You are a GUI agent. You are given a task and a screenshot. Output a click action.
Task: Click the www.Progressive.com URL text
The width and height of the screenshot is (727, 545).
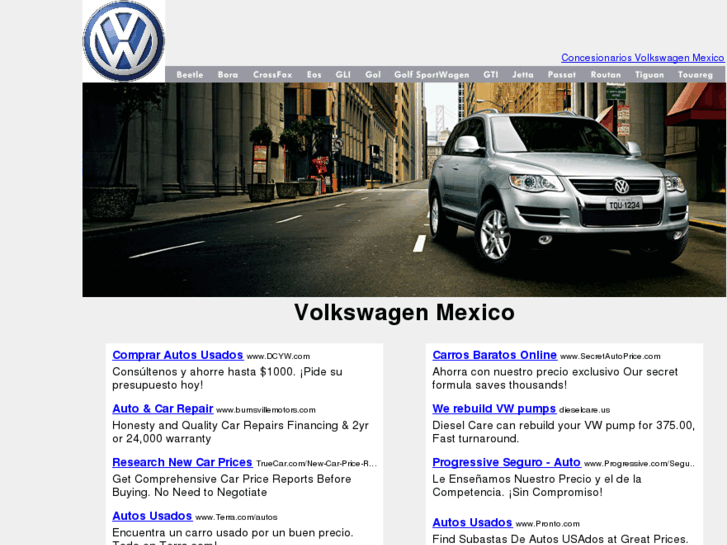[x=639, y=464]
